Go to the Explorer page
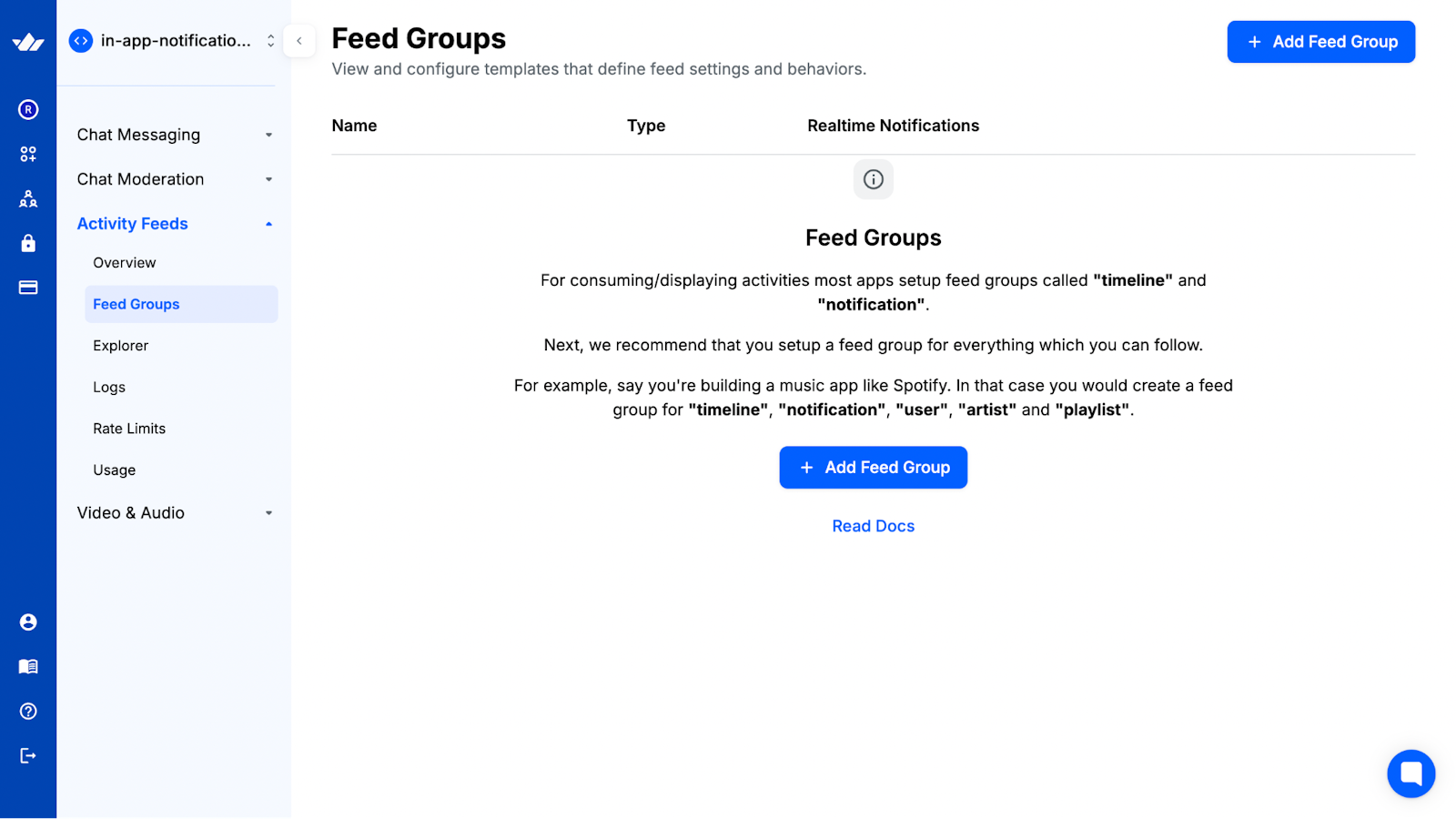Image resolution: width=1456 pixels, height=819 pixels. [x=120, y=345]
